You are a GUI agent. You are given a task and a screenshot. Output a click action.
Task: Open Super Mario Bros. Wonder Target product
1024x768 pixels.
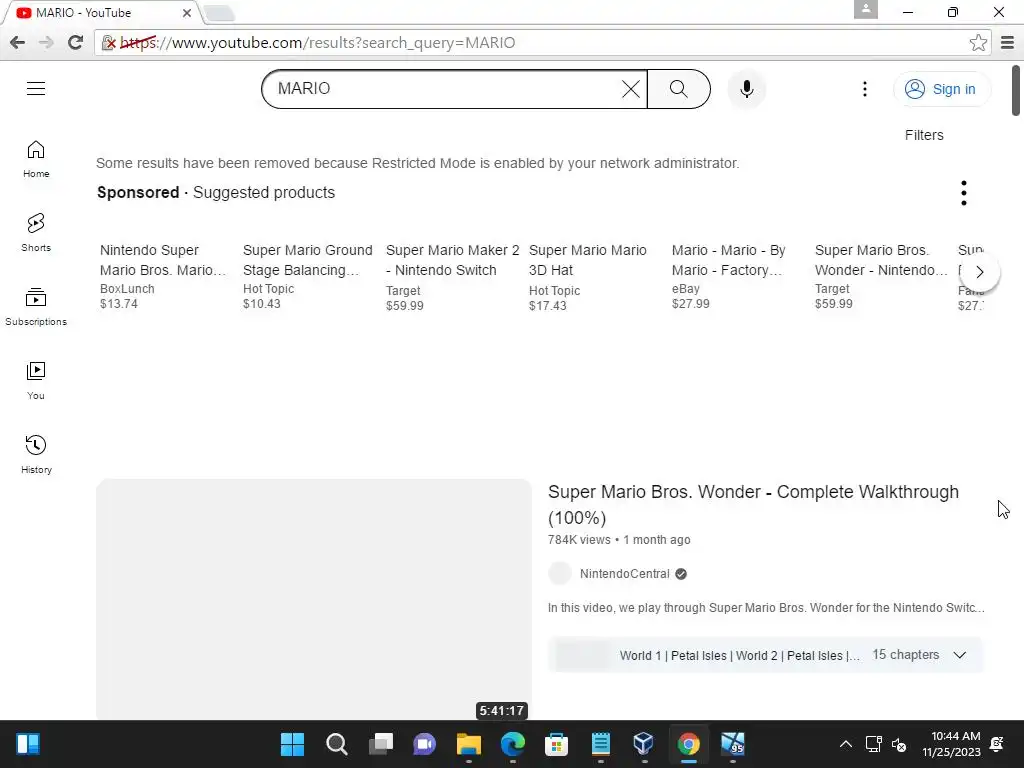880,276
